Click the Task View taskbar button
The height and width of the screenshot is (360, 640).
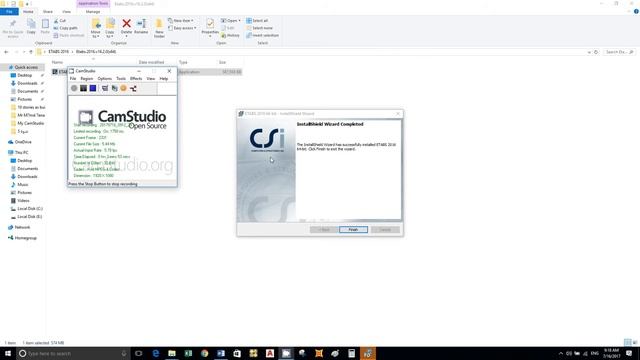[x=139, y=353]
